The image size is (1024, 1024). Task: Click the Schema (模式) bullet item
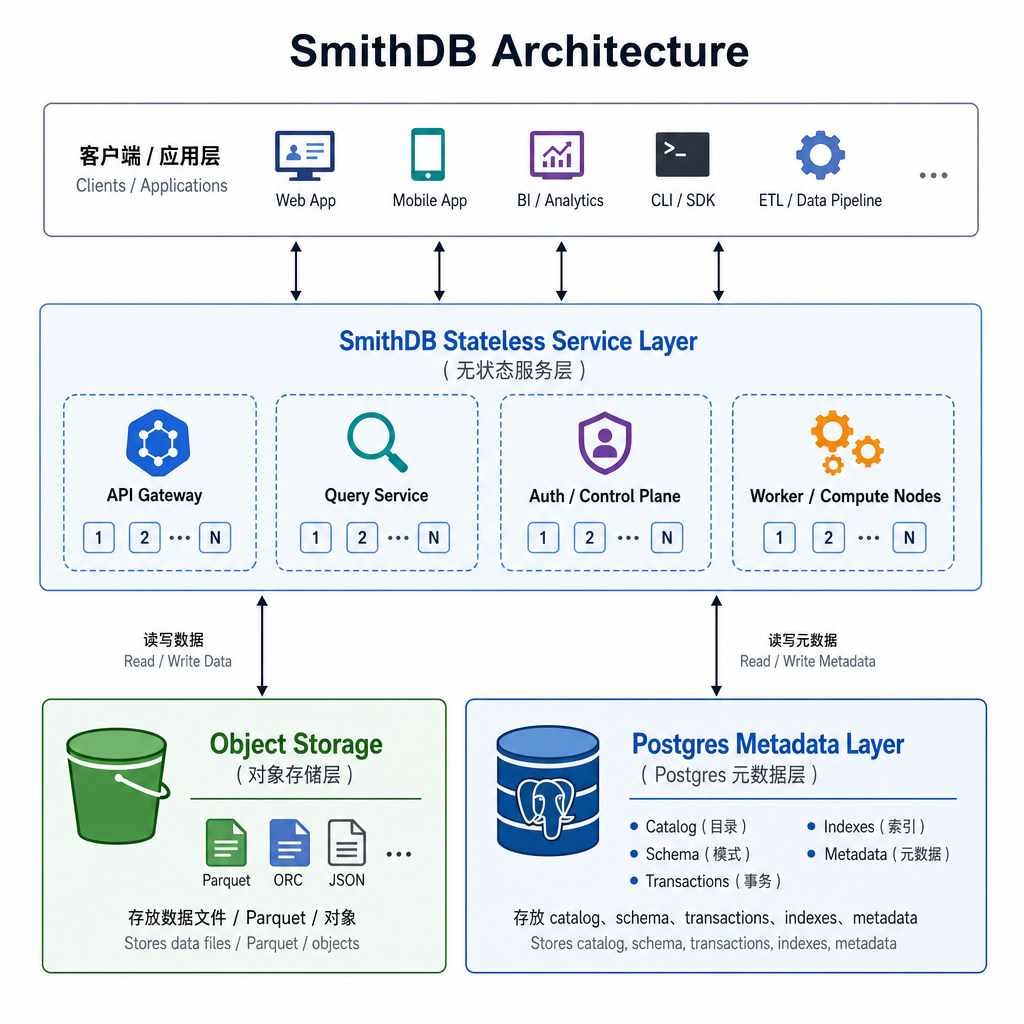click(690, 854)
